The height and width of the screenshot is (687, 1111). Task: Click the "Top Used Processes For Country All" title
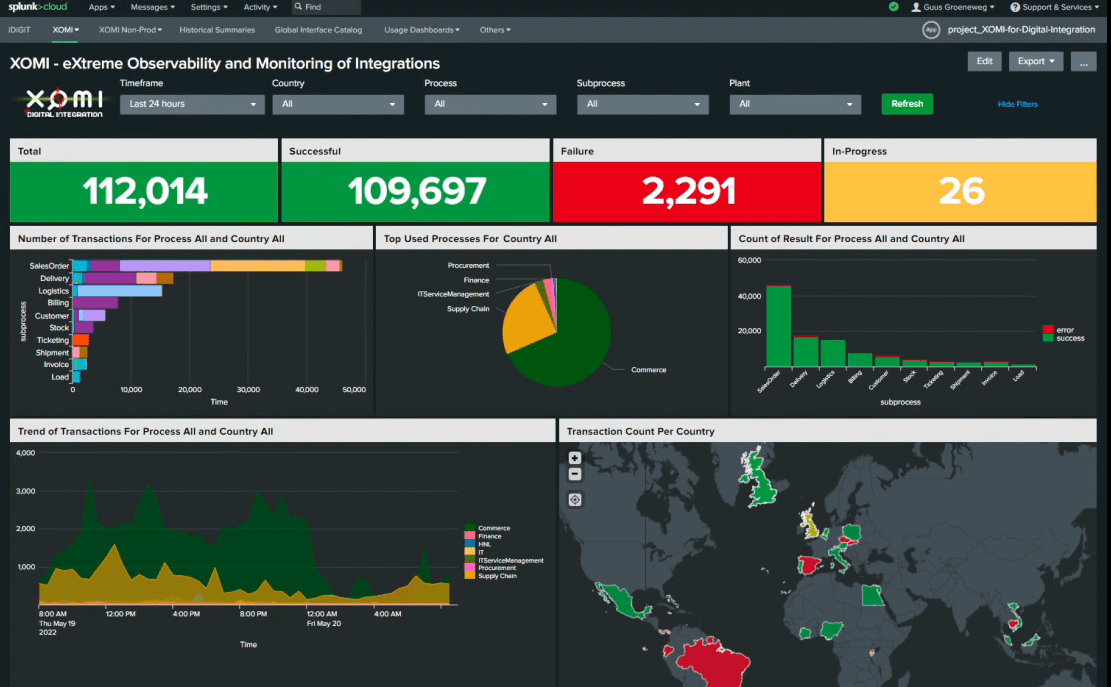tap(470, 239)
